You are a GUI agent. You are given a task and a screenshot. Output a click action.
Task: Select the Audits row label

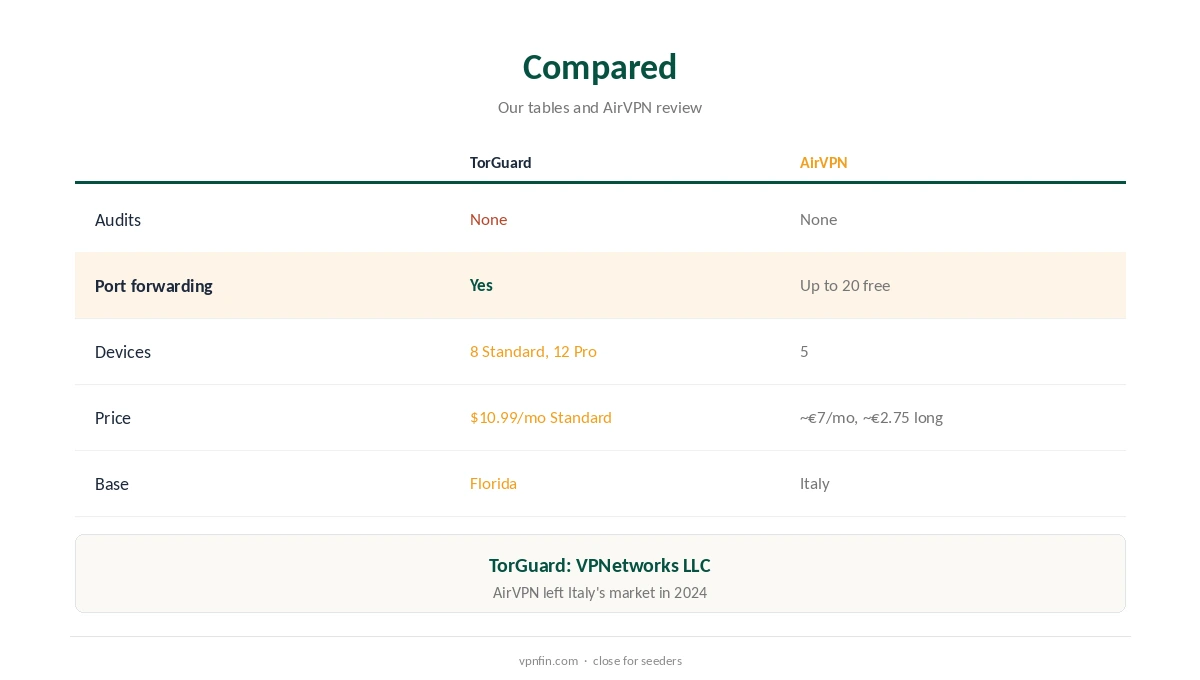pos(118,220)
